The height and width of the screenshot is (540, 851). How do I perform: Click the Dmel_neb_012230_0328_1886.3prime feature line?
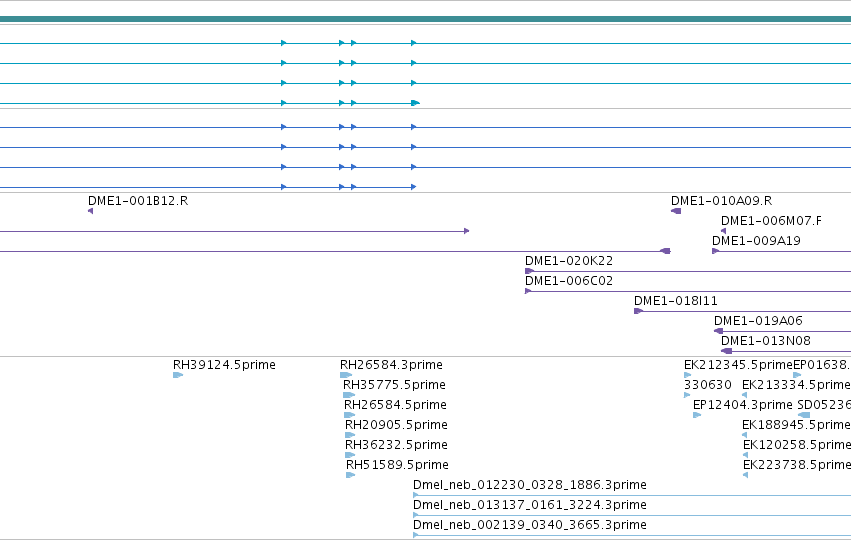pos(632,495)
